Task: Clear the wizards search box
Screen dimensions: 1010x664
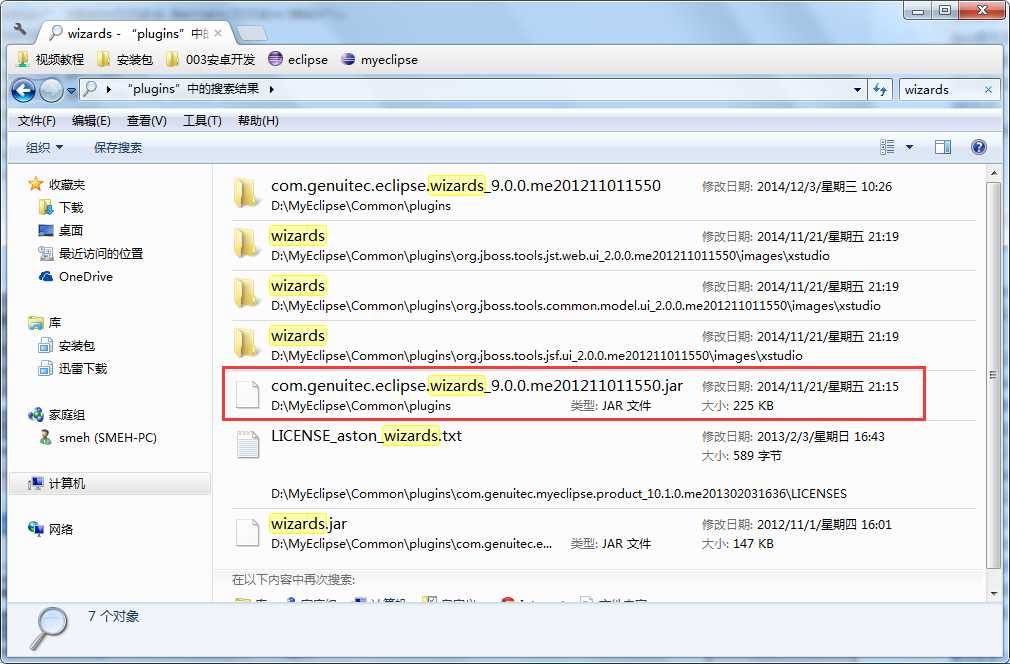Action: point(986,90)
